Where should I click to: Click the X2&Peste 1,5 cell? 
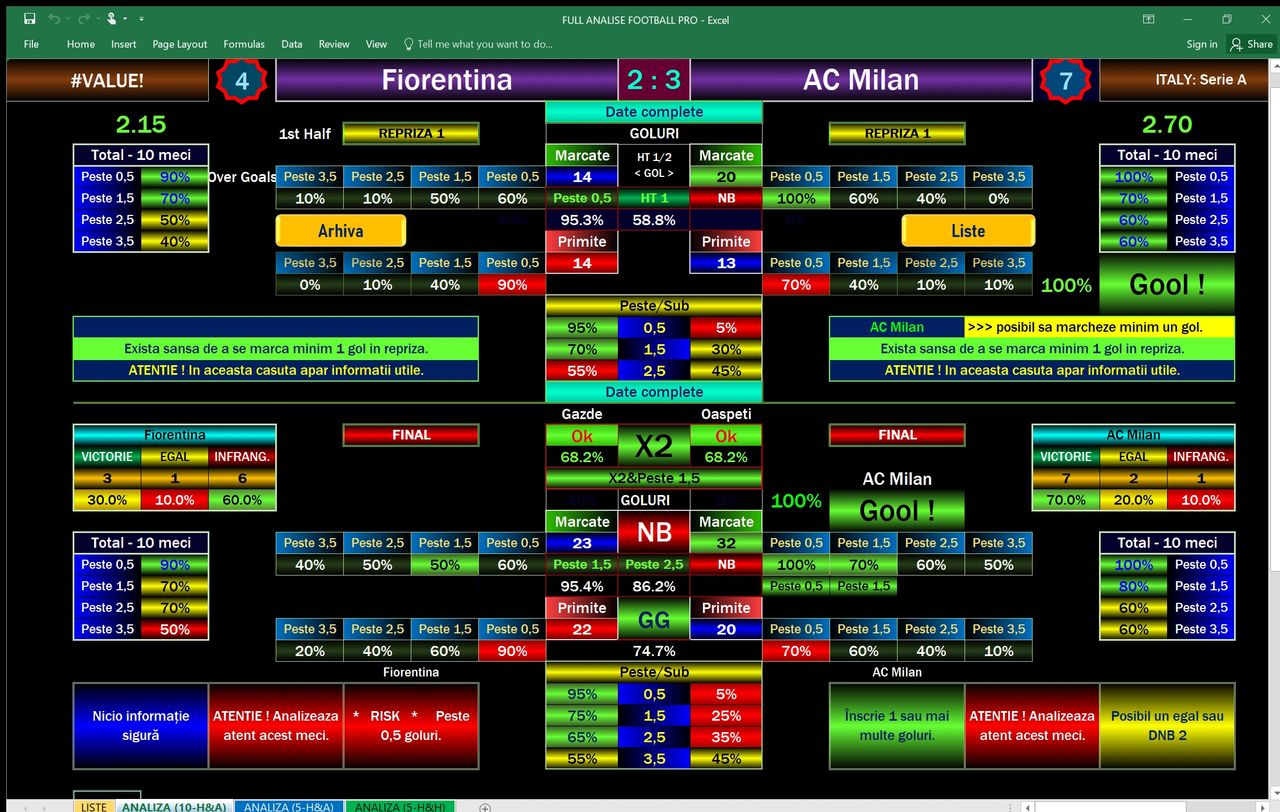(654, 478)
